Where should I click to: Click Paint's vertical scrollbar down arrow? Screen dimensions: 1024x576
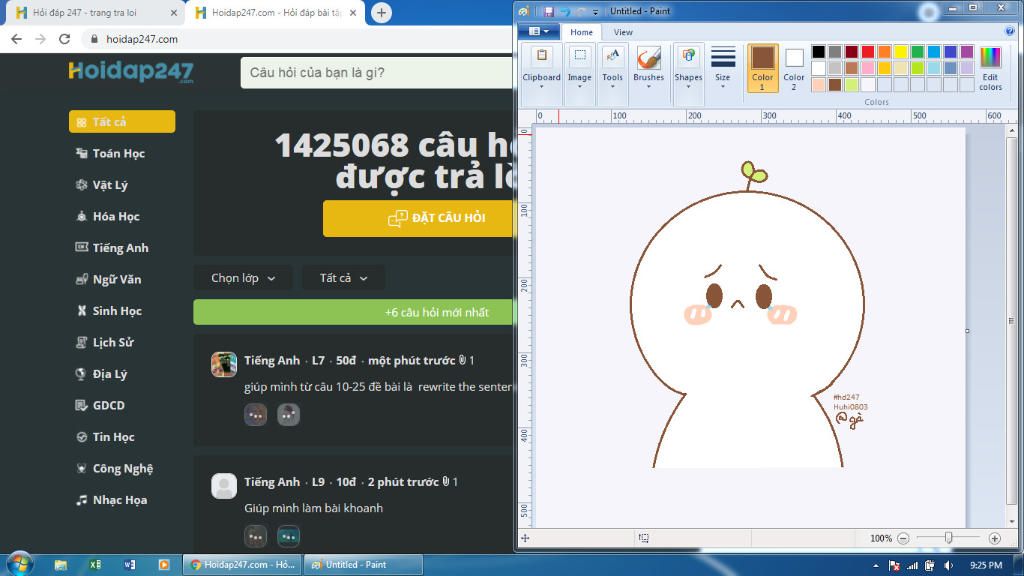point(1012,522)
